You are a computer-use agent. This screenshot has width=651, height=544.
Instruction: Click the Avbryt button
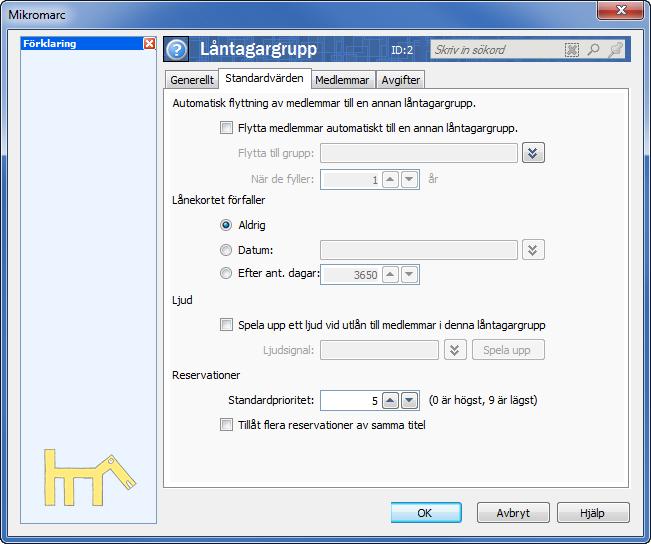click(513, 513)
